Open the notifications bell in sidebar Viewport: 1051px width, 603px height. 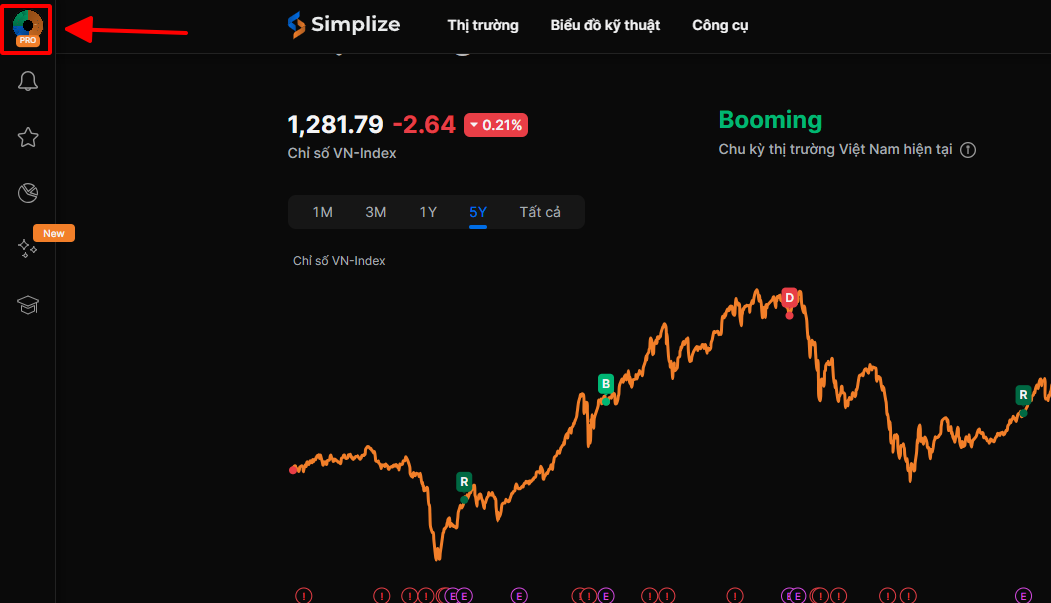(x=28, y=82)
